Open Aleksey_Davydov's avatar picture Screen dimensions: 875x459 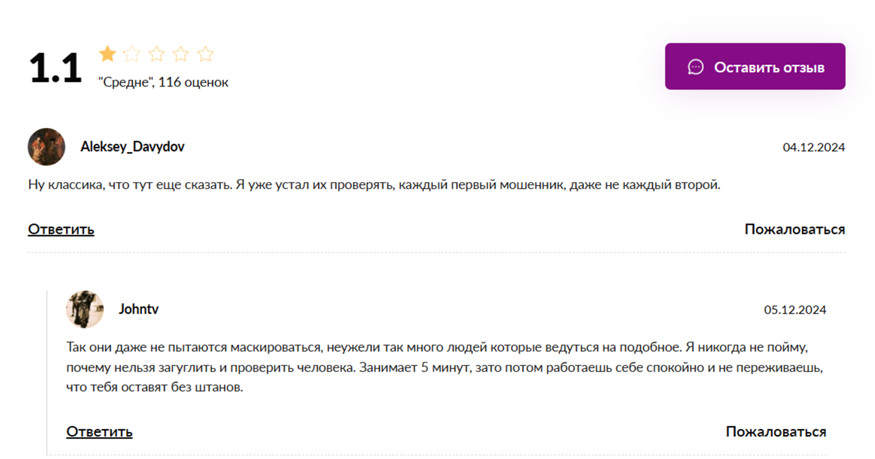(46, 147)
